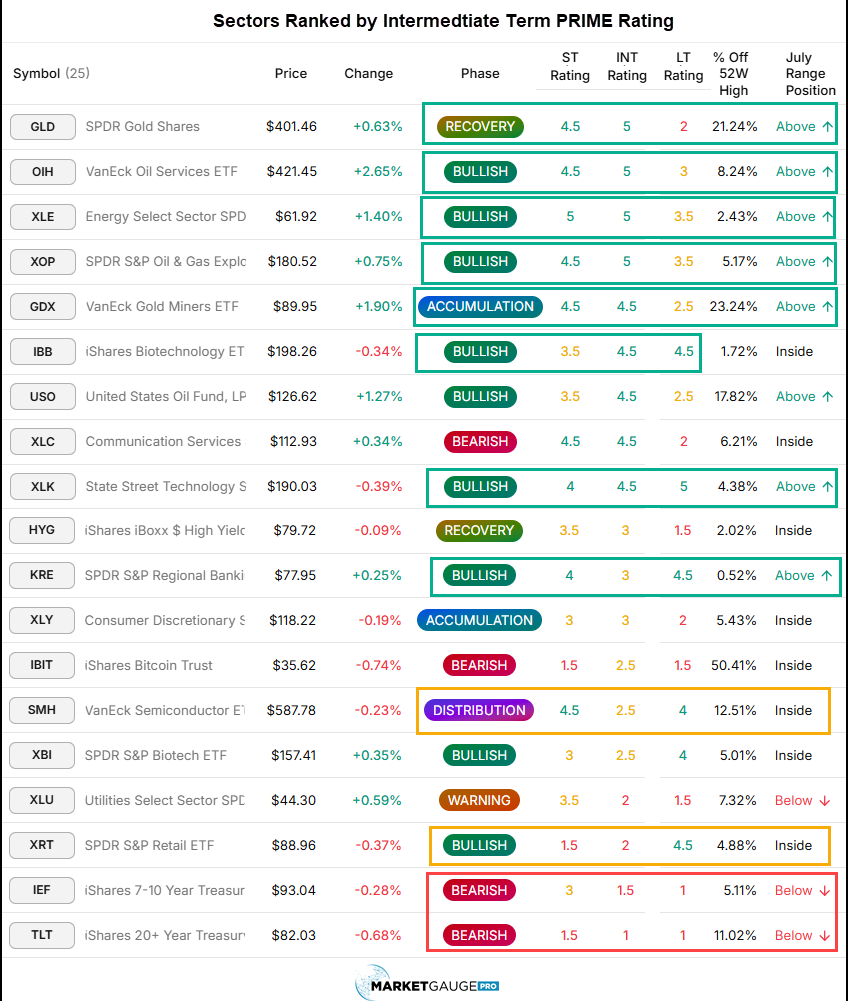Click the ACCUMULATION badge in GDX row

(x=480, y=306)
